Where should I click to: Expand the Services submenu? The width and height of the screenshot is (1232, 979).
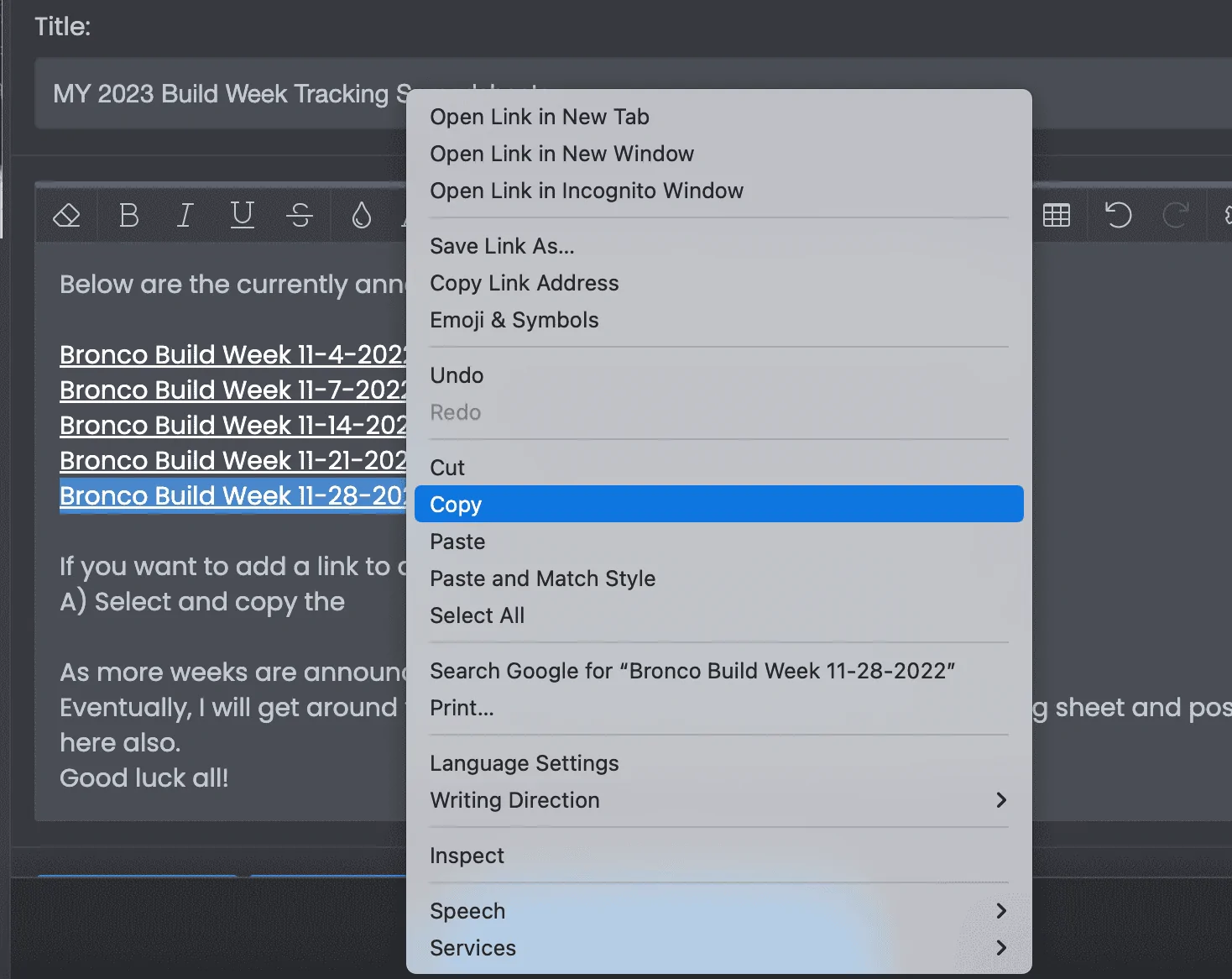(x=719, y=948)
